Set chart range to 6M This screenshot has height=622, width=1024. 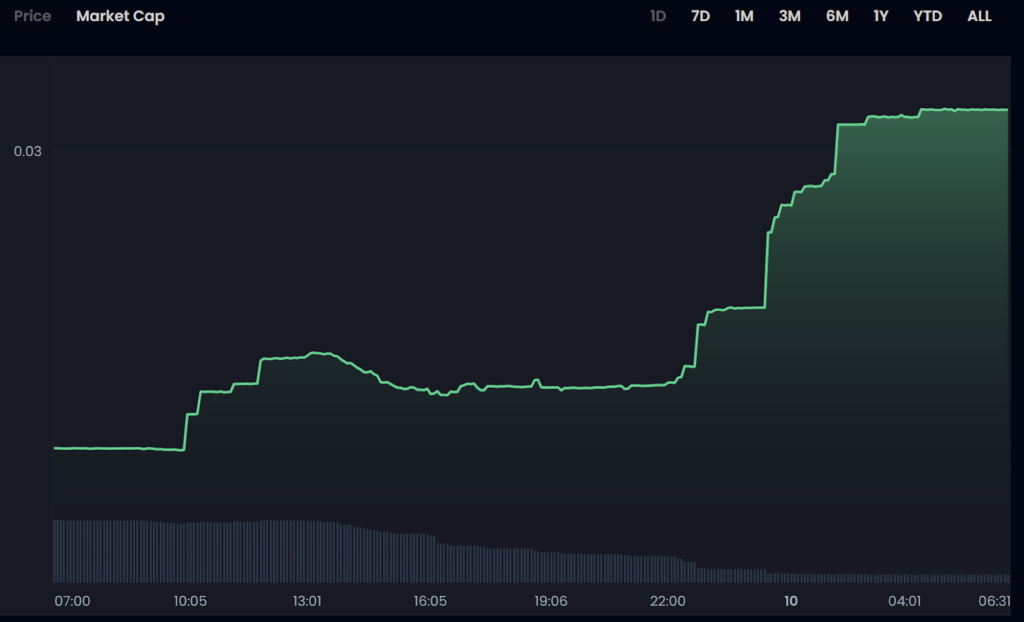click(x=837, y=16)
